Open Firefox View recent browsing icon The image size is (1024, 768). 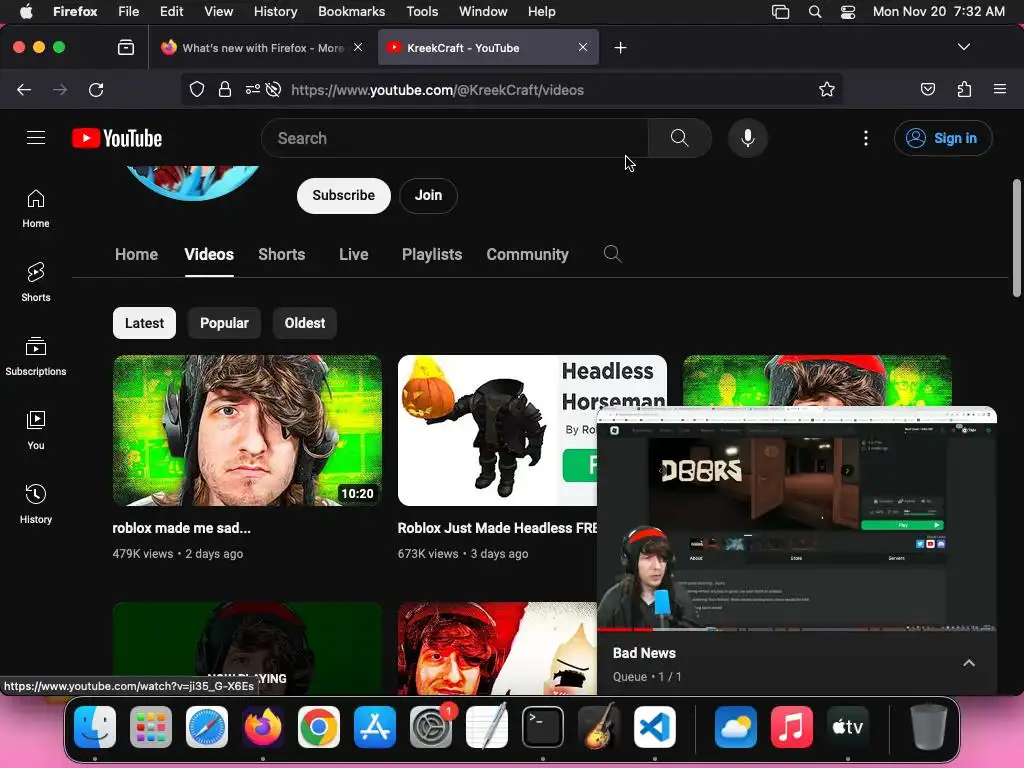pos(126,48)
